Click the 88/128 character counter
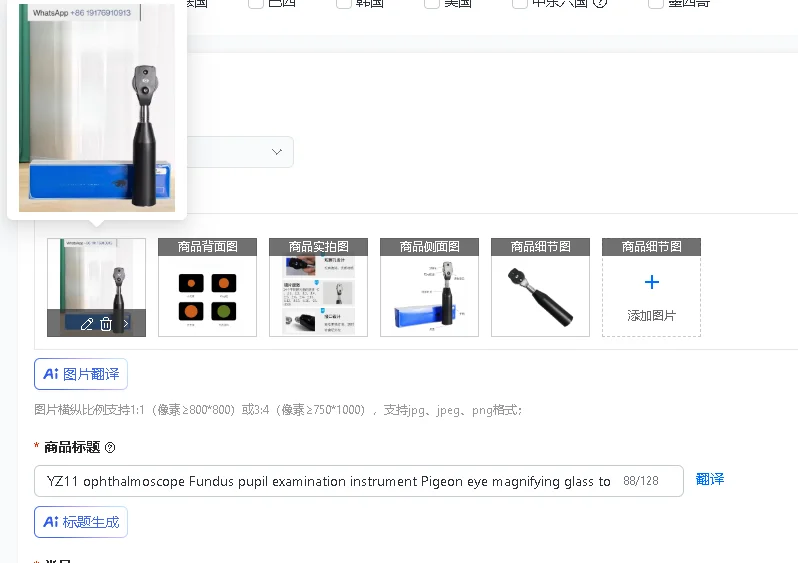This screenshot has width=798, height=563. 641,481
